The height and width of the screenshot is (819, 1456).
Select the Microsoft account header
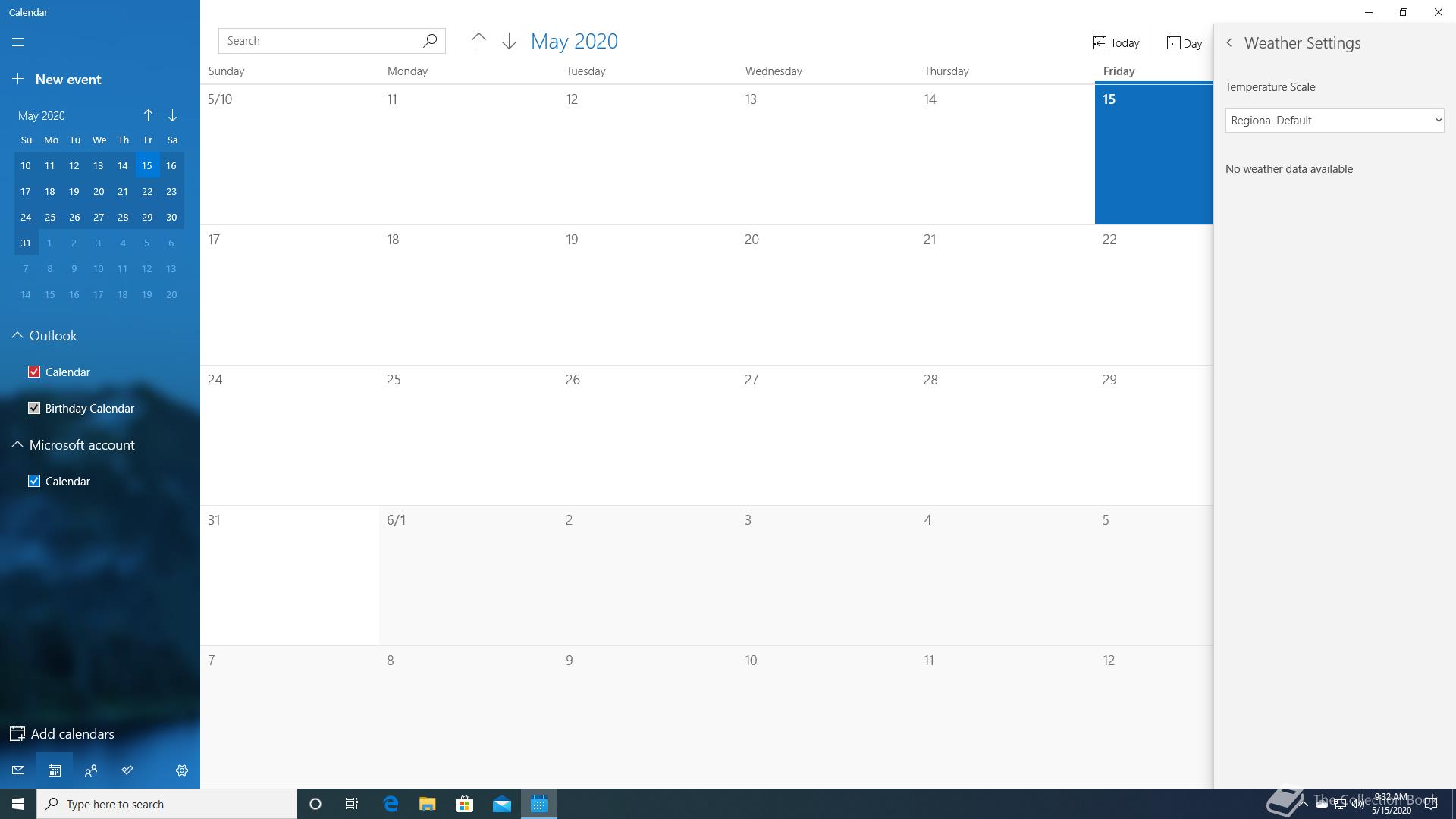[82, 444]
